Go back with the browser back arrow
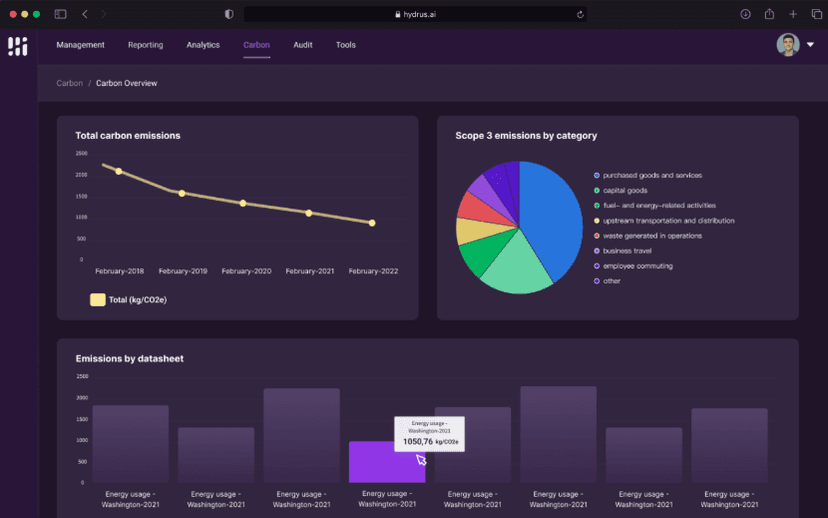The image size is (828, 518). tap(85, 14)
